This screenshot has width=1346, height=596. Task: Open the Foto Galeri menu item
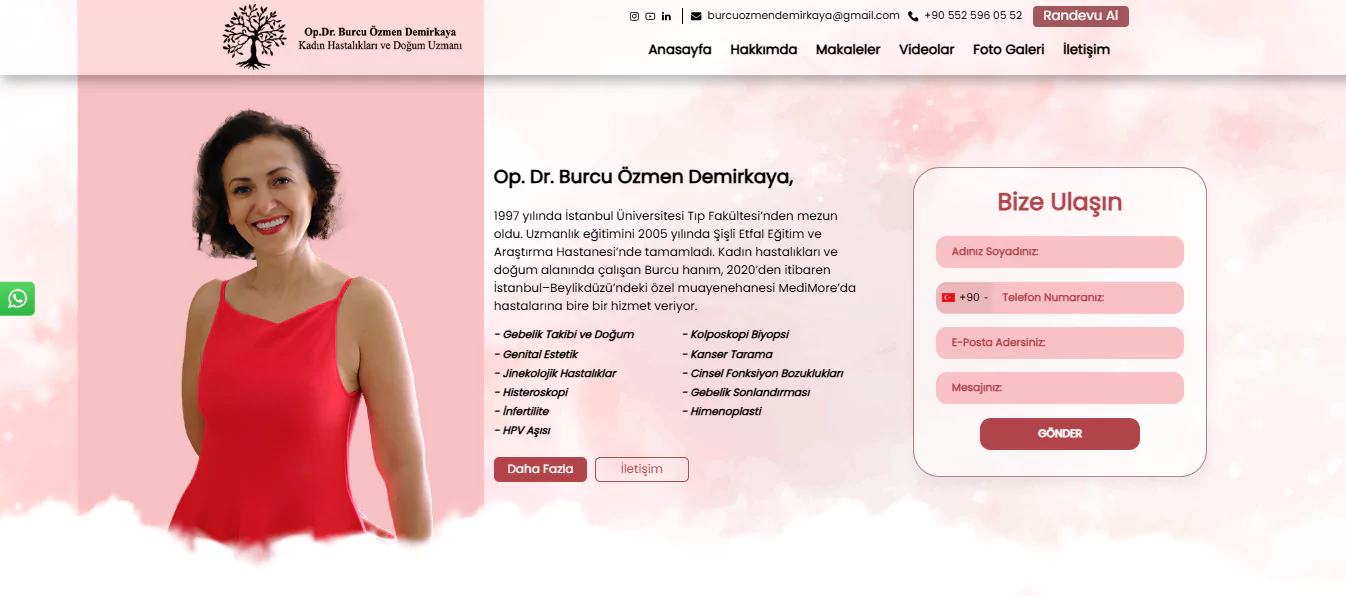1009,50
